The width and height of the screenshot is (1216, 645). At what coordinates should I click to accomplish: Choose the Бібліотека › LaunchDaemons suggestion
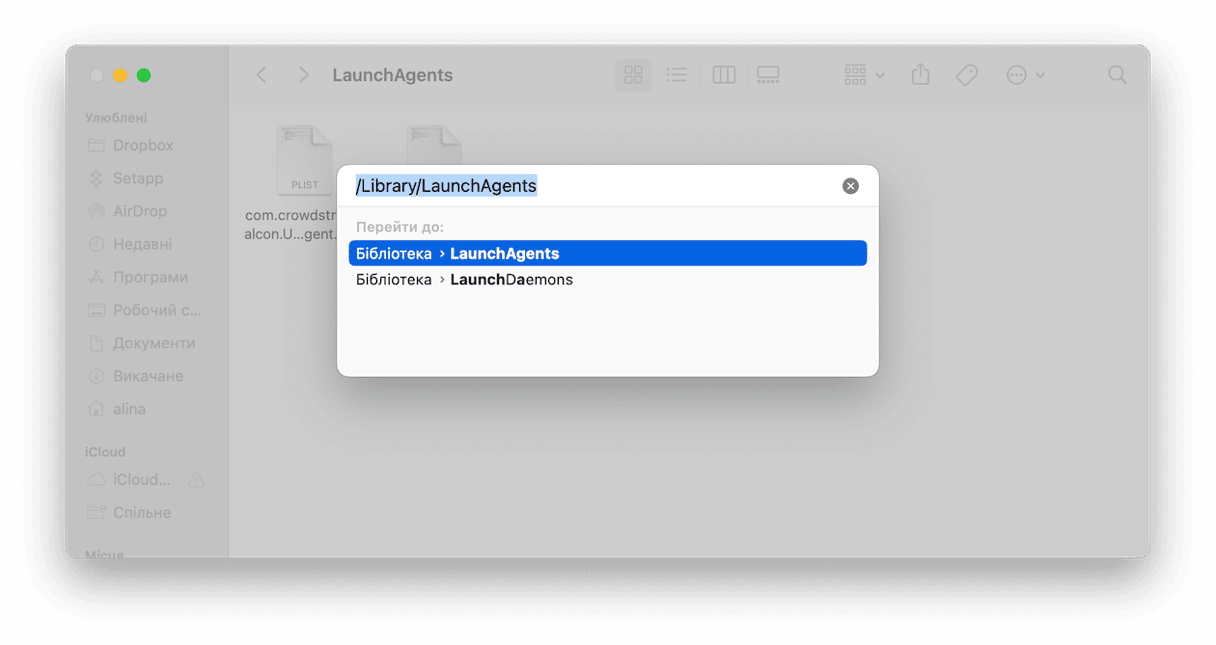coord(607,280)
